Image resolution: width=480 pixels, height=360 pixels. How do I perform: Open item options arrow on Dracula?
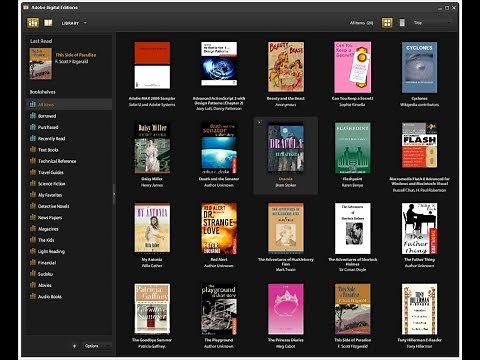[259, 123]
